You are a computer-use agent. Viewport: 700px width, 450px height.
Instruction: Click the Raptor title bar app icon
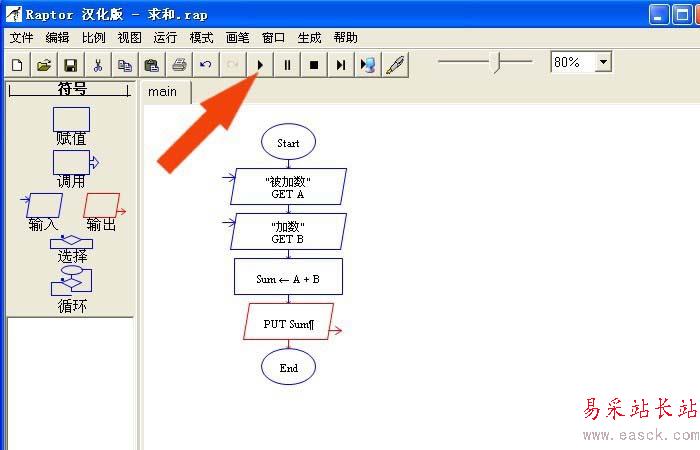[x=13, y=14]
